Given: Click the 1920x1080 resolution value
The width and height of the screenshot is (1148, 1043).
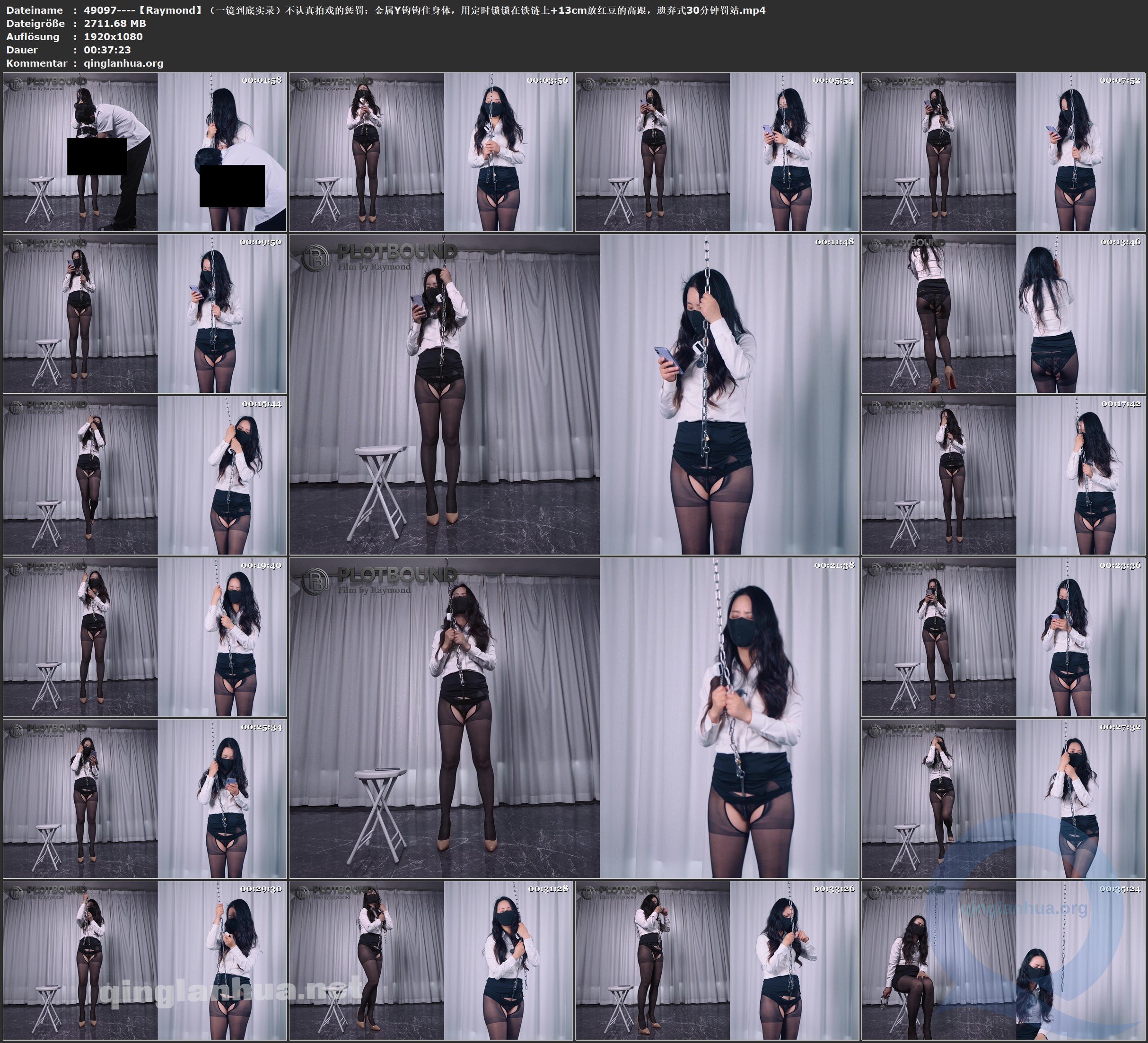Looking at the screenshot, I should 113,36.
